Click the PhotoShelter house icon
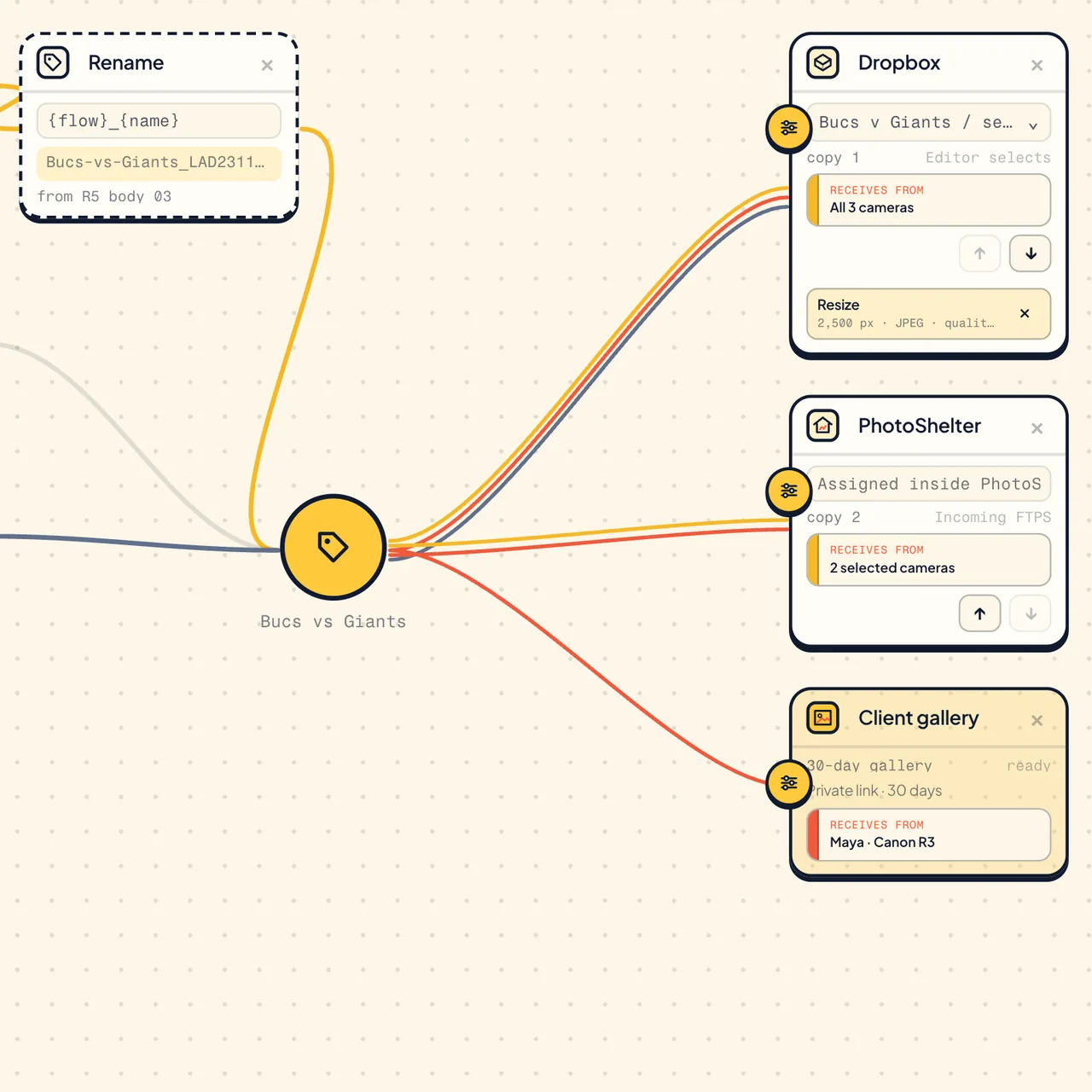The height and width of the screenshot is (1092, 1092). point(822,425)
